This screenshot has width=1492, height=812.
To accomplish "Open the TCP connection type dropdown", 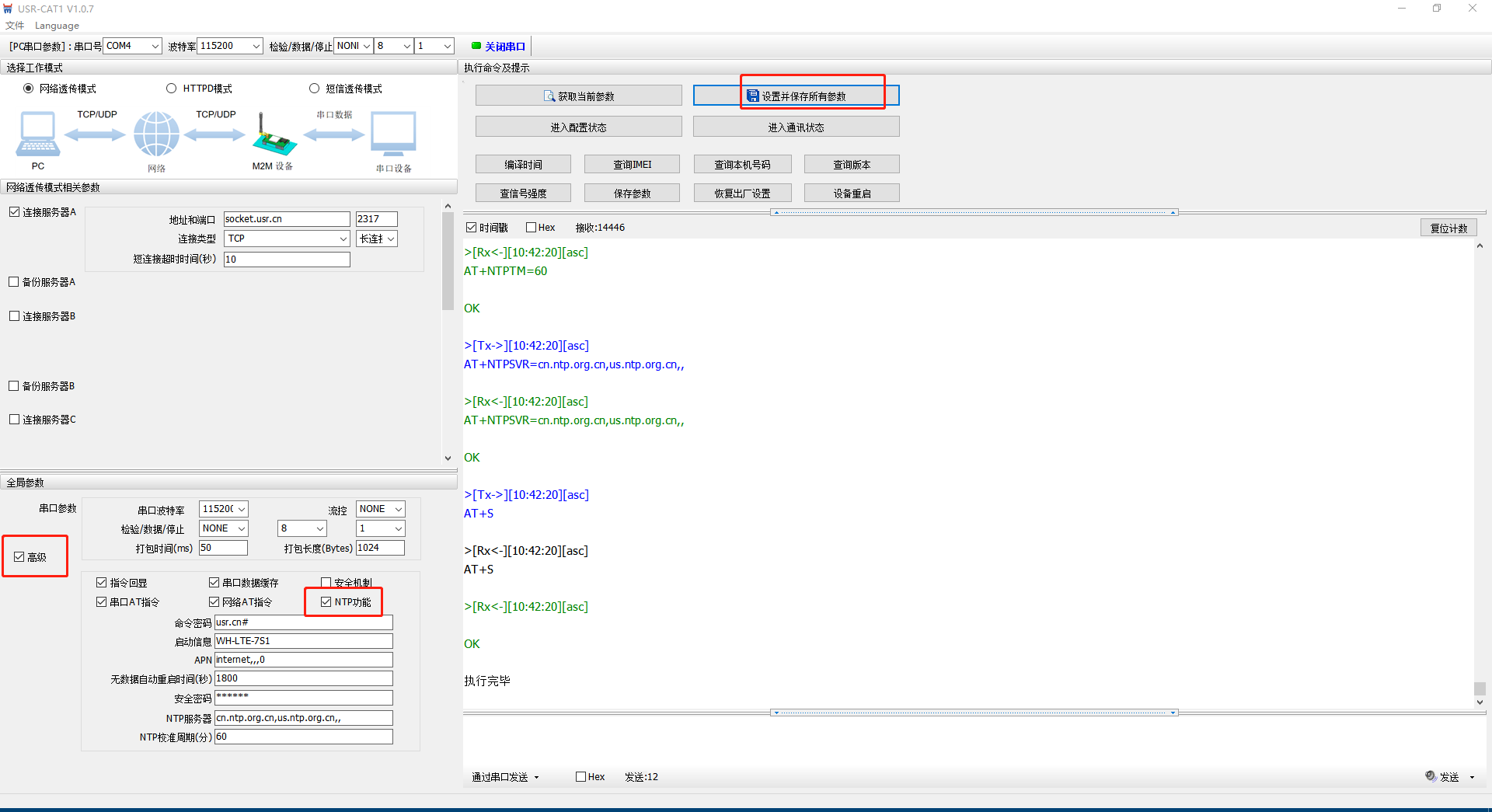I will coord(287,239).
